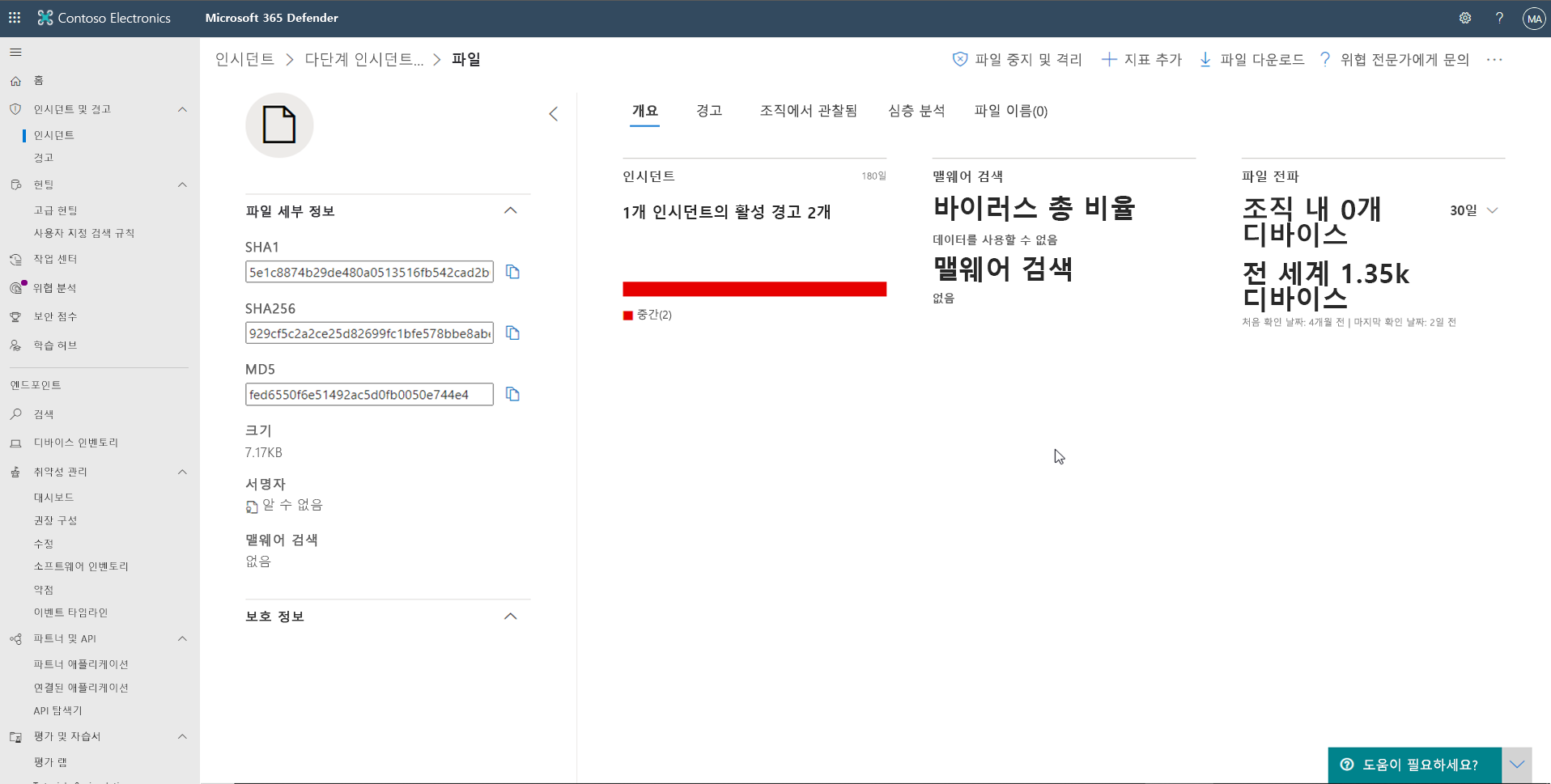Open 고급 헌팅 in sidebar
1551x784 pixels.
[56, 210]
